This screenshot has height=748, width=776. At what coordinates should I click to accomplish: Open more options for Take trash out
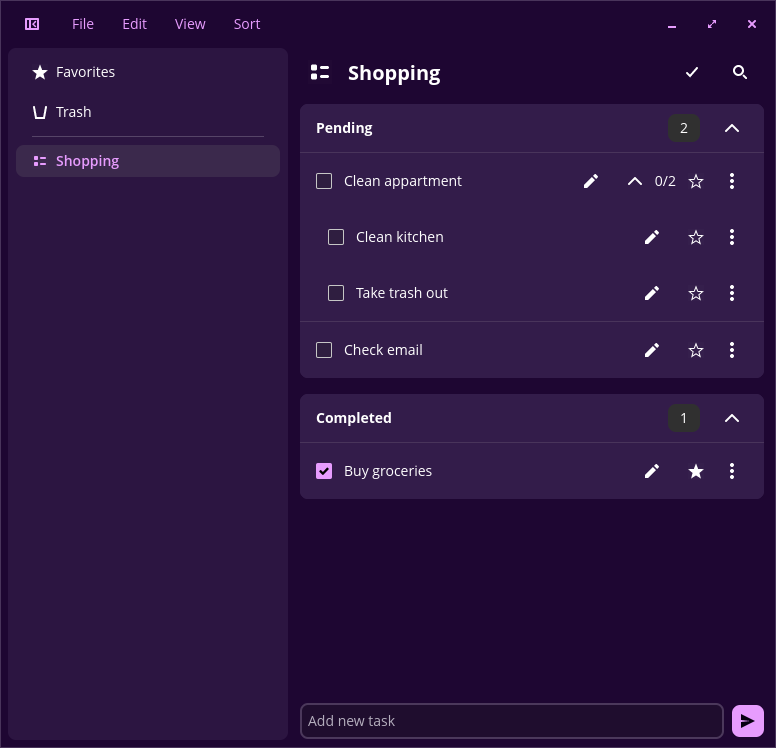pyautogui.click(x=732, y=293)
